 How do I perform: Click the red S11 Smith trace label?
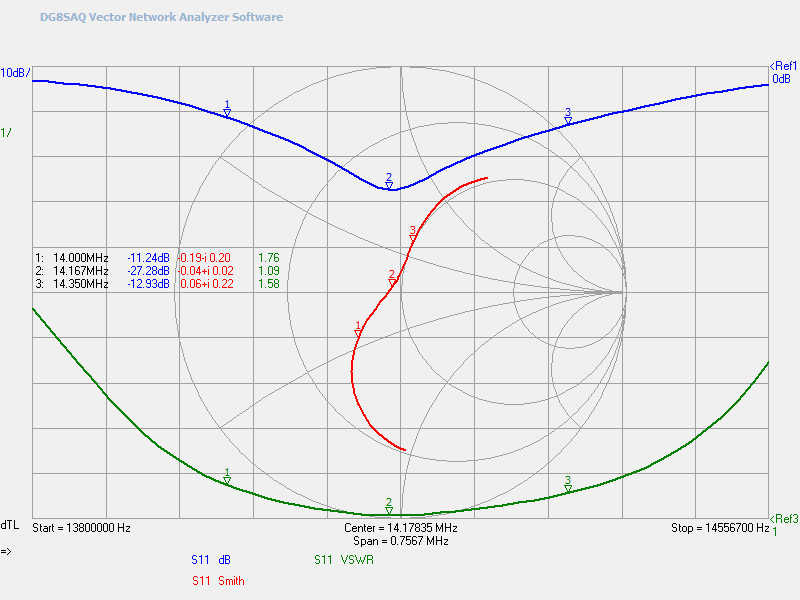tap(217, 580)
